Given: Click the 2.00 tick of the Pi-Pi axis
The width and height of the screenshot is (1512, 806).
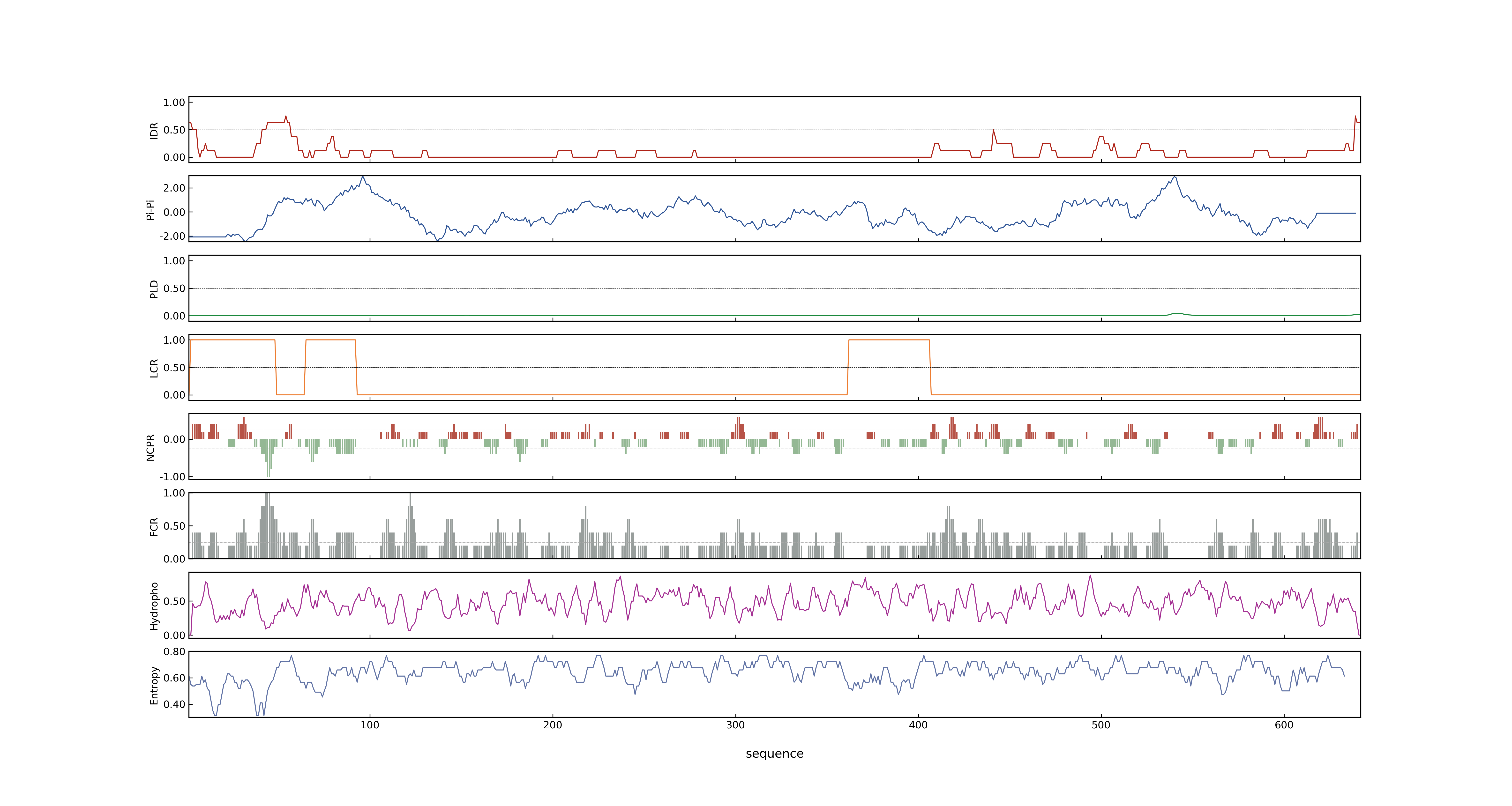Looking at the screenshot, I should pos(174,188).
